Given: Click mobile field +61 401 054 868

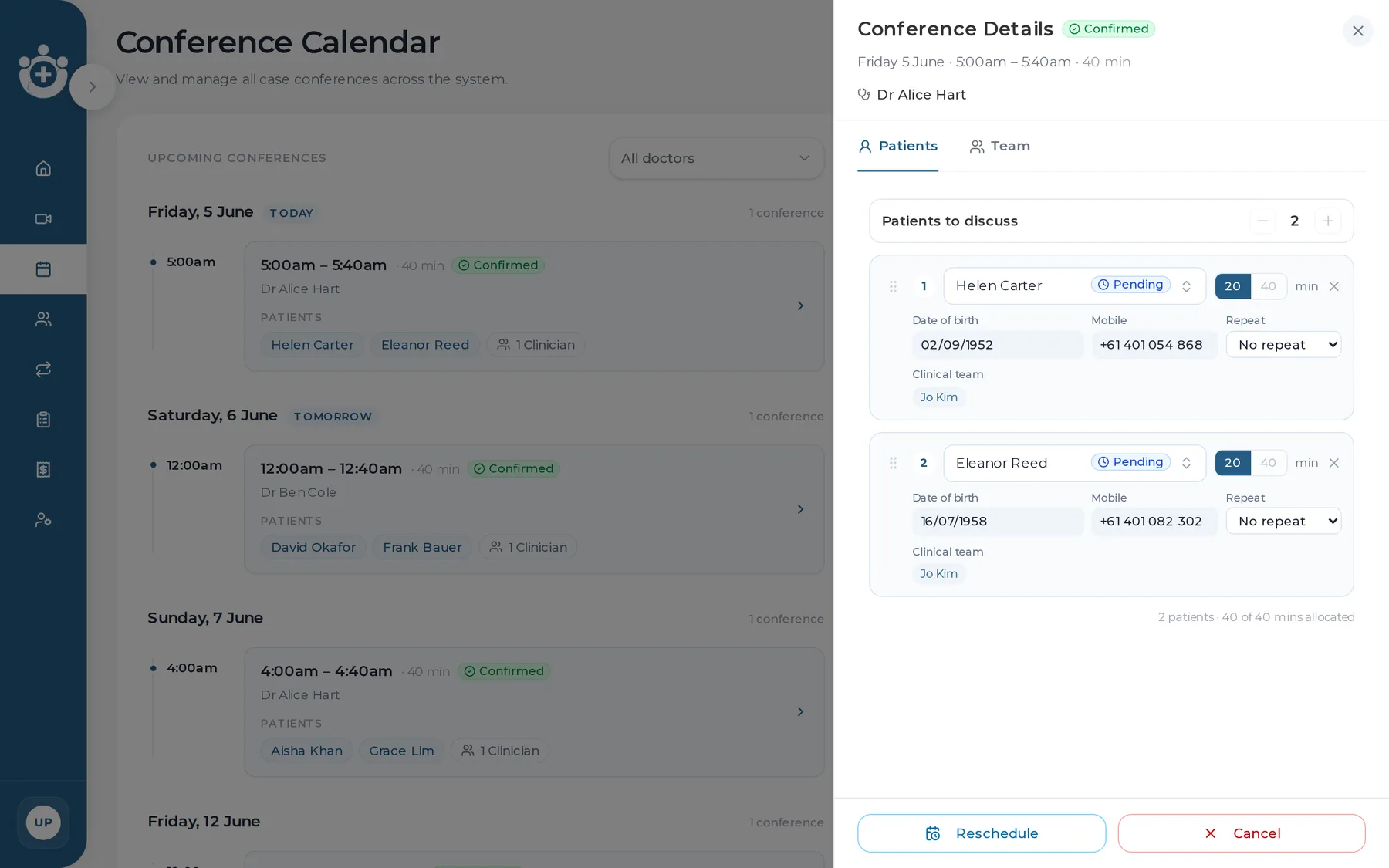Looking at the screenshot, I should pyautogui.click(x=1154, y=345).
